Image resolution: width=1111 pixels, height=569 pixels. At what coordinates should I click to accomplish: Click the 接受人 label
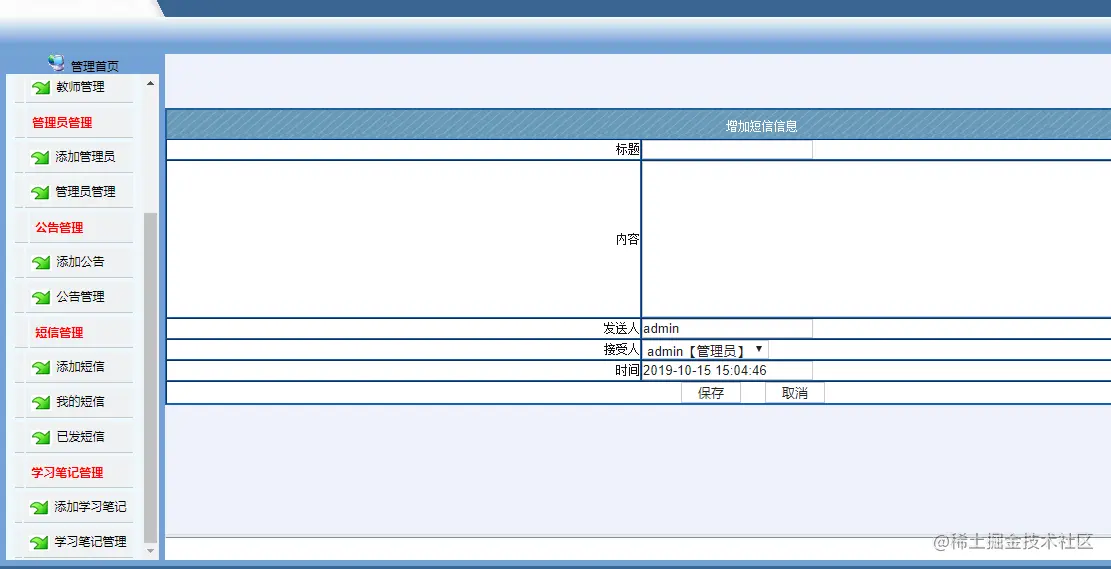point(621,349)
